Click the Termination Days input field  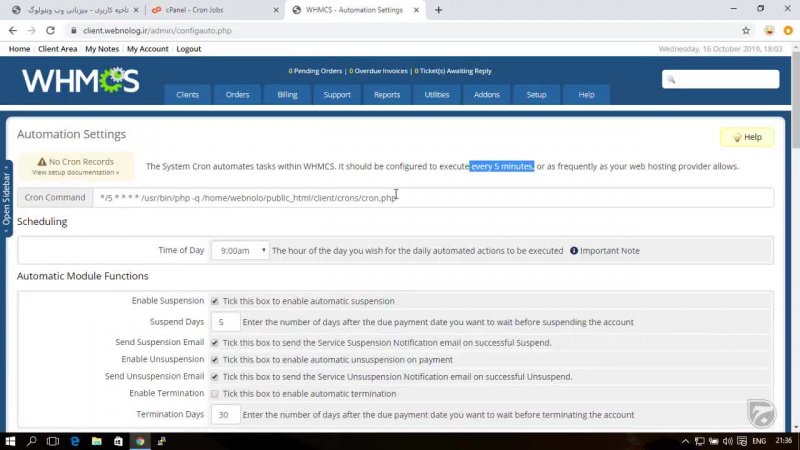point(225,415)
